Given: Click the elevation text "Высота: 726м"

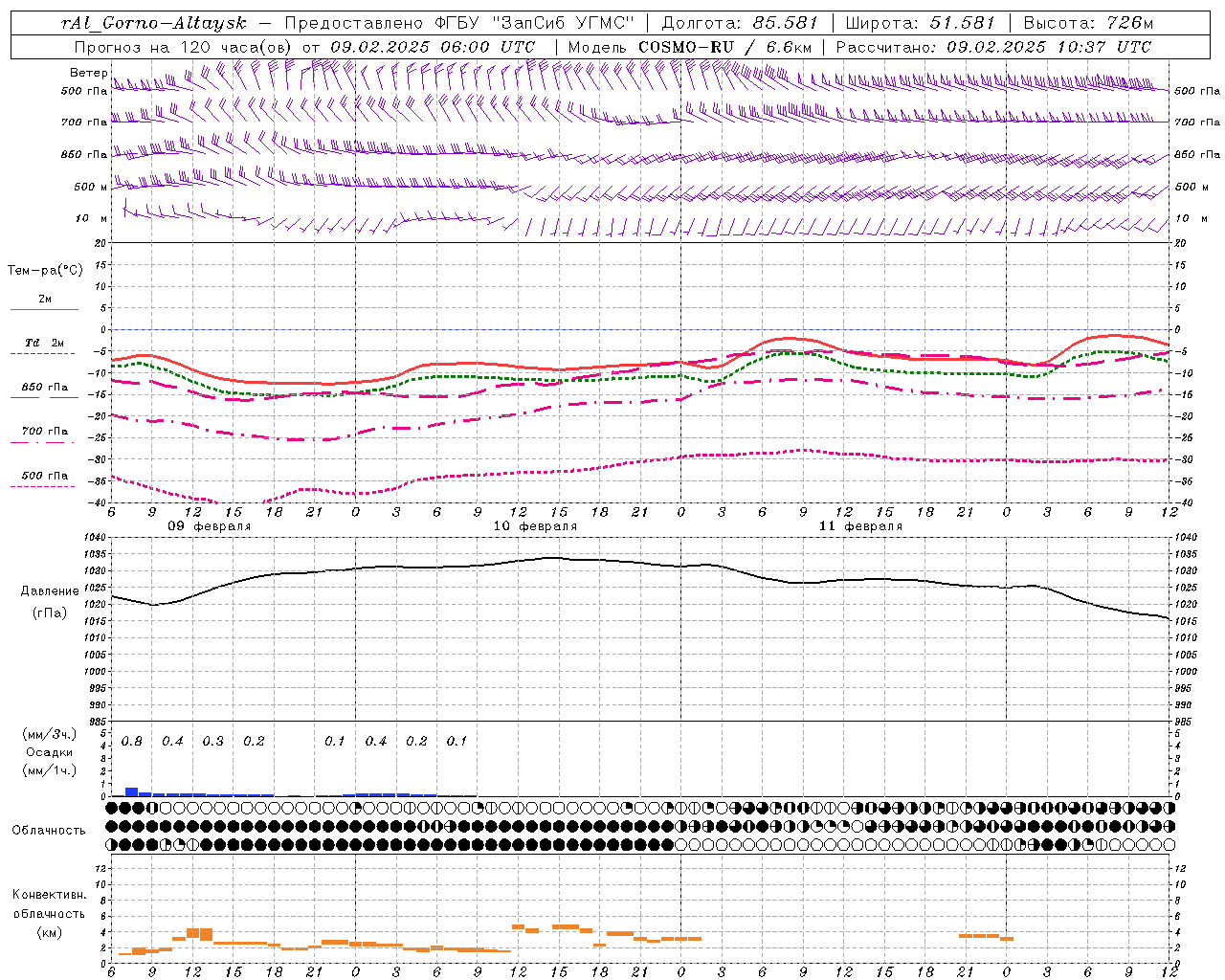Looking at the screenshot, I should [x=1088, y=23].
